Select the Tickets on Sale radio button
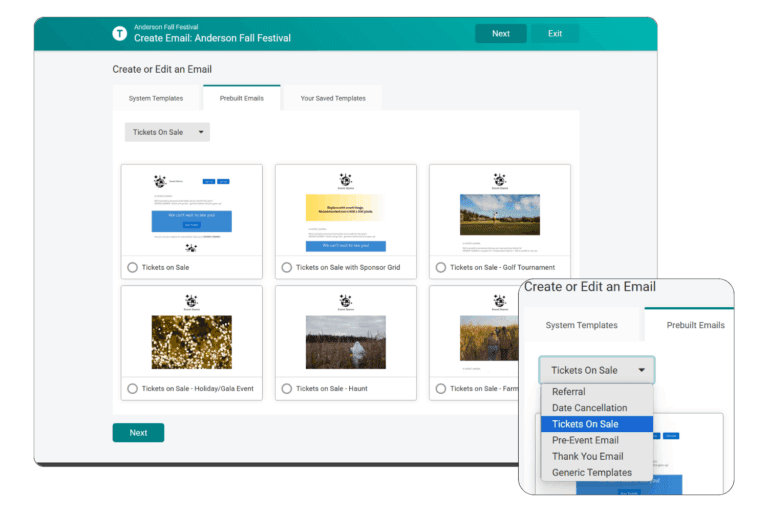This screenshot has width=768, height=512. click(x=133, y=267)
